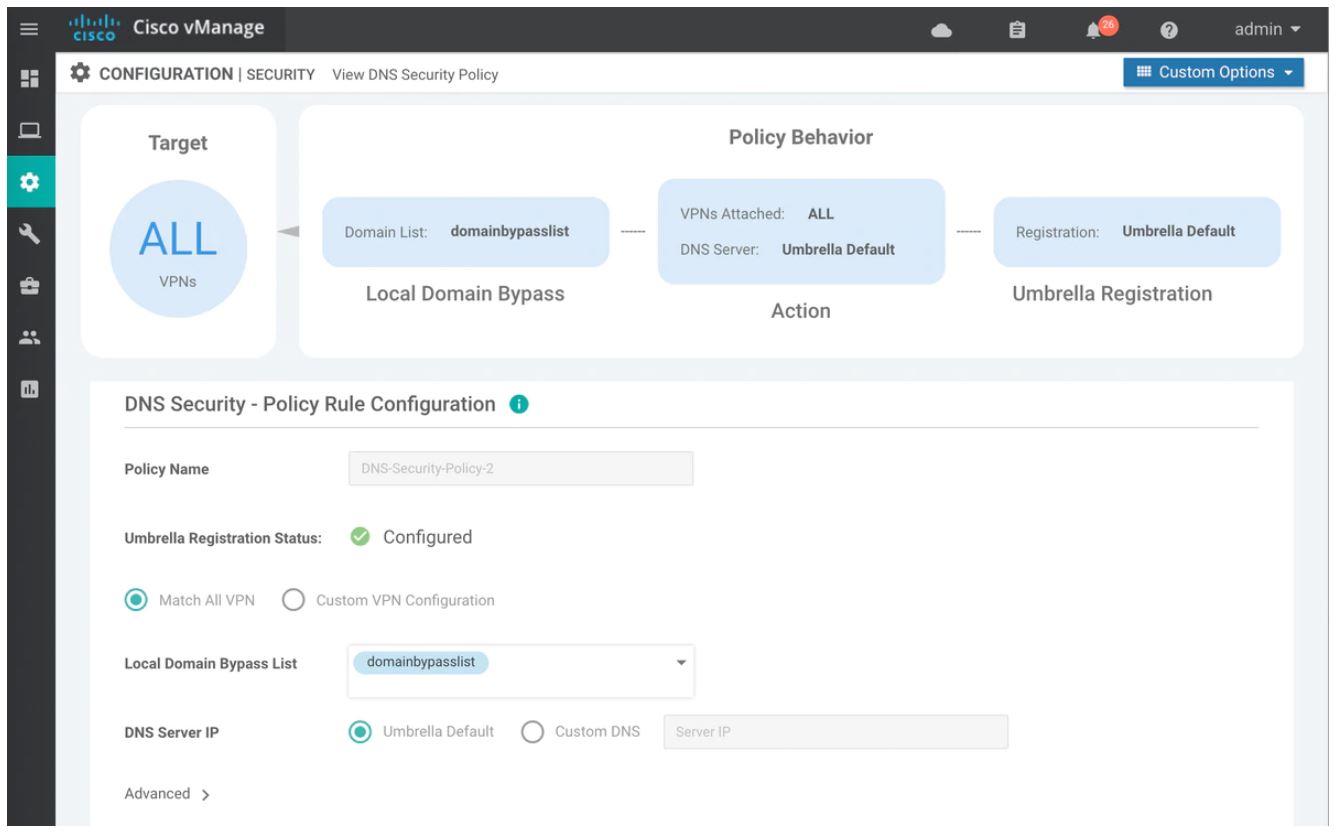Image resolution: width=1335 pixels, height=833 pixels.
Task: Open the Local Domain Bypass List dropdown
Action: click(x=682, y=663)
